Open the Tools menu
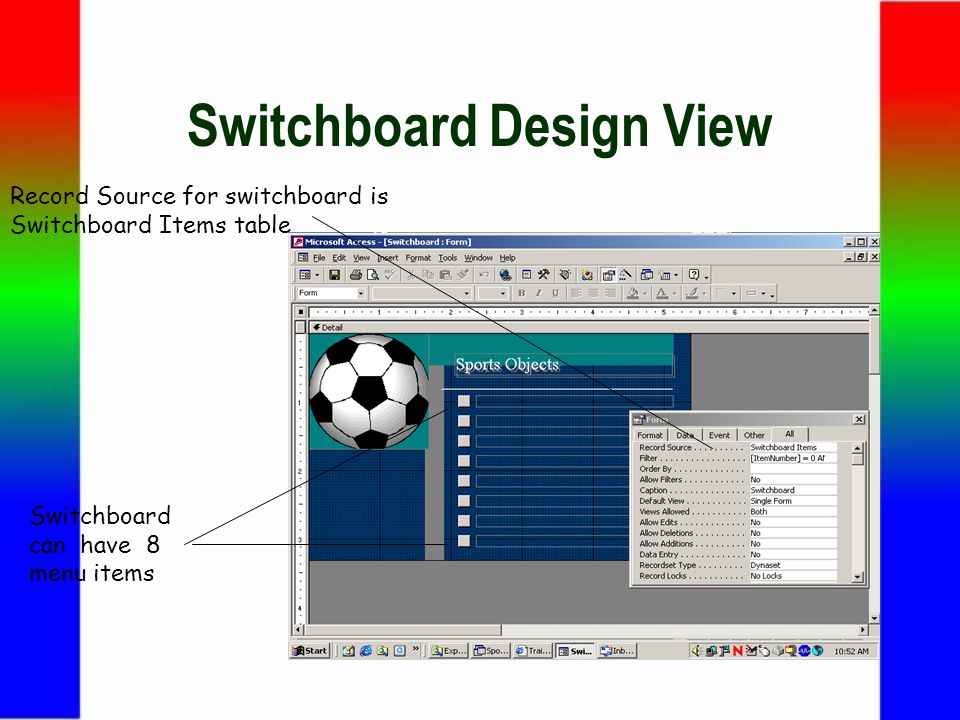Screen dimensions: 960x720 (x=448, y=258)
